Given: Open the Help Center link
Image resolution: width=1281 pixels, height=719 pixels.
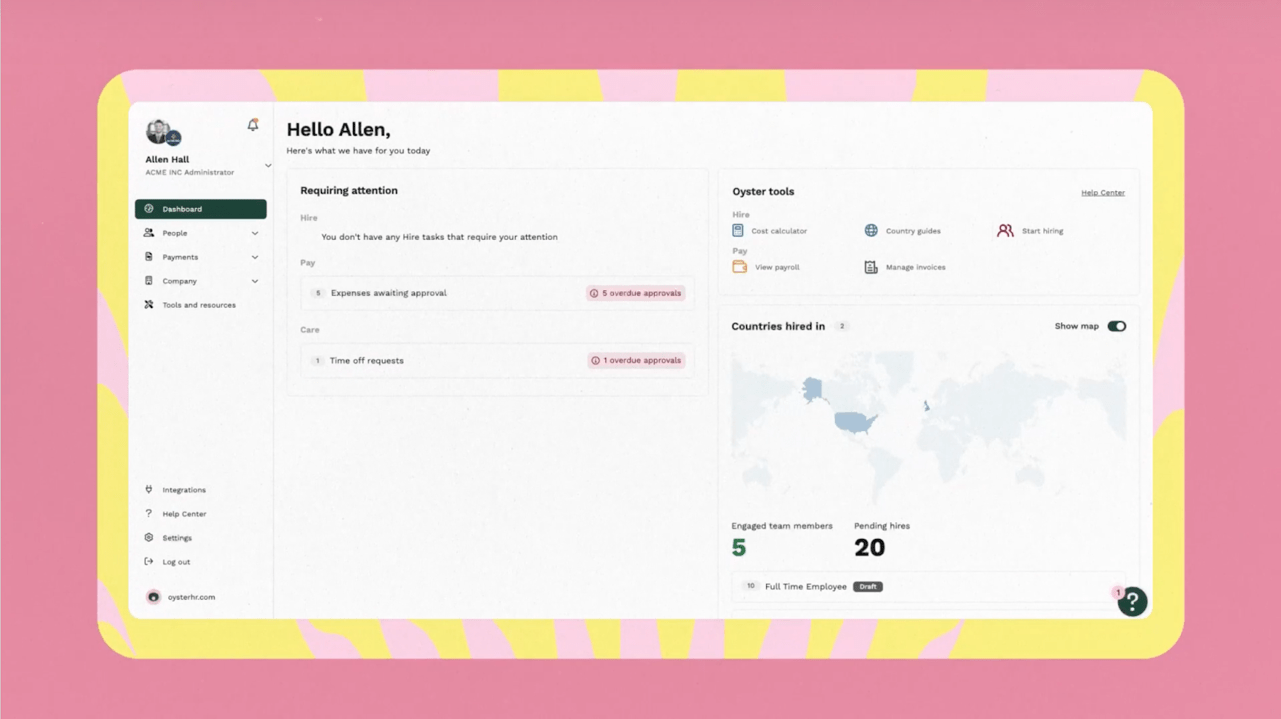Looking at the screenshot, I should [1102, 192].
